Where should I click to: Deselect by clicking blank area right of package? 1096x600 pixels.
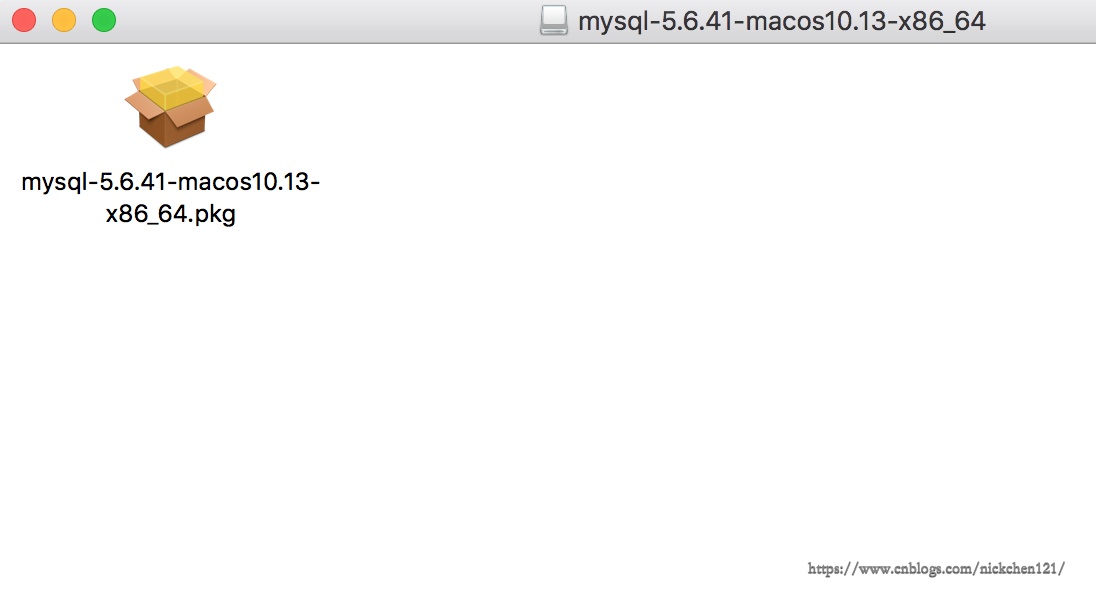(x=600, y=200)
